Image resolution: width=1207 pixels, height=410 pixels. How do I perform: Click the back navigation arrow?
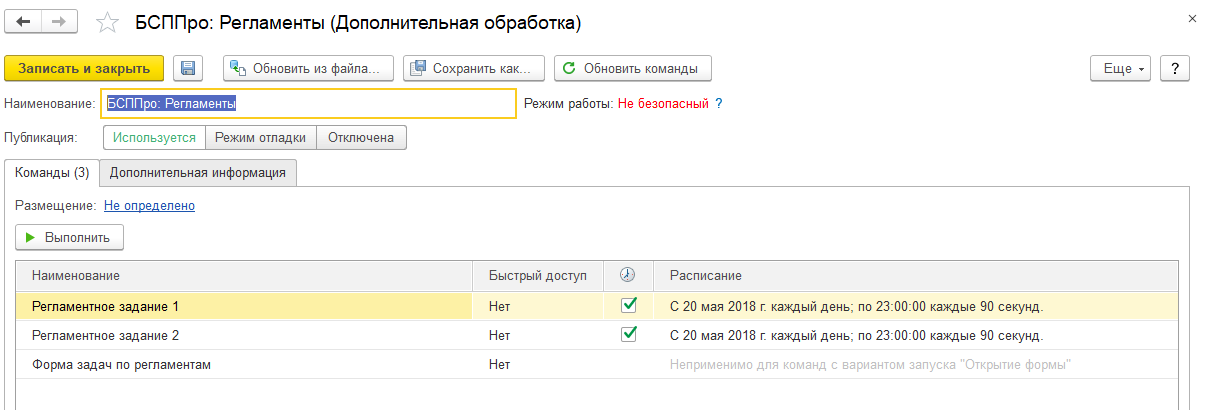[24, 21]
